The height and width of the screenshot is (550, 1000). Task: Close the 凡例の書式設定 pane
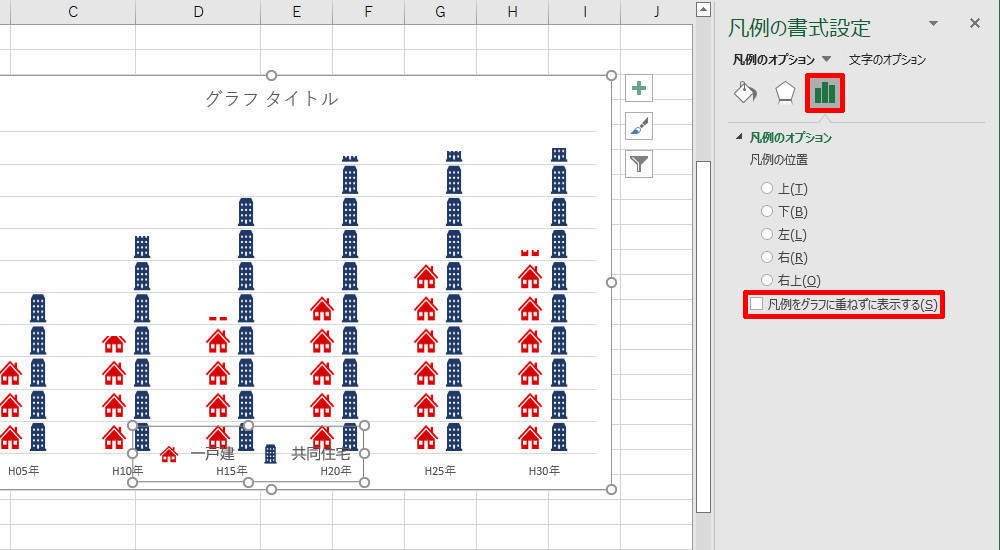tap(975, 24)
